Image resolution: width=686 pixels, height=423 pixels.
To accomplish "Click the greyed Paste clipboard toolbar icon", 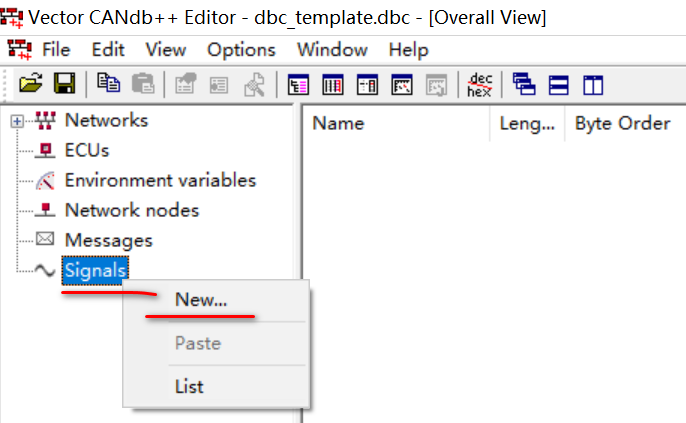I will 143,83.
